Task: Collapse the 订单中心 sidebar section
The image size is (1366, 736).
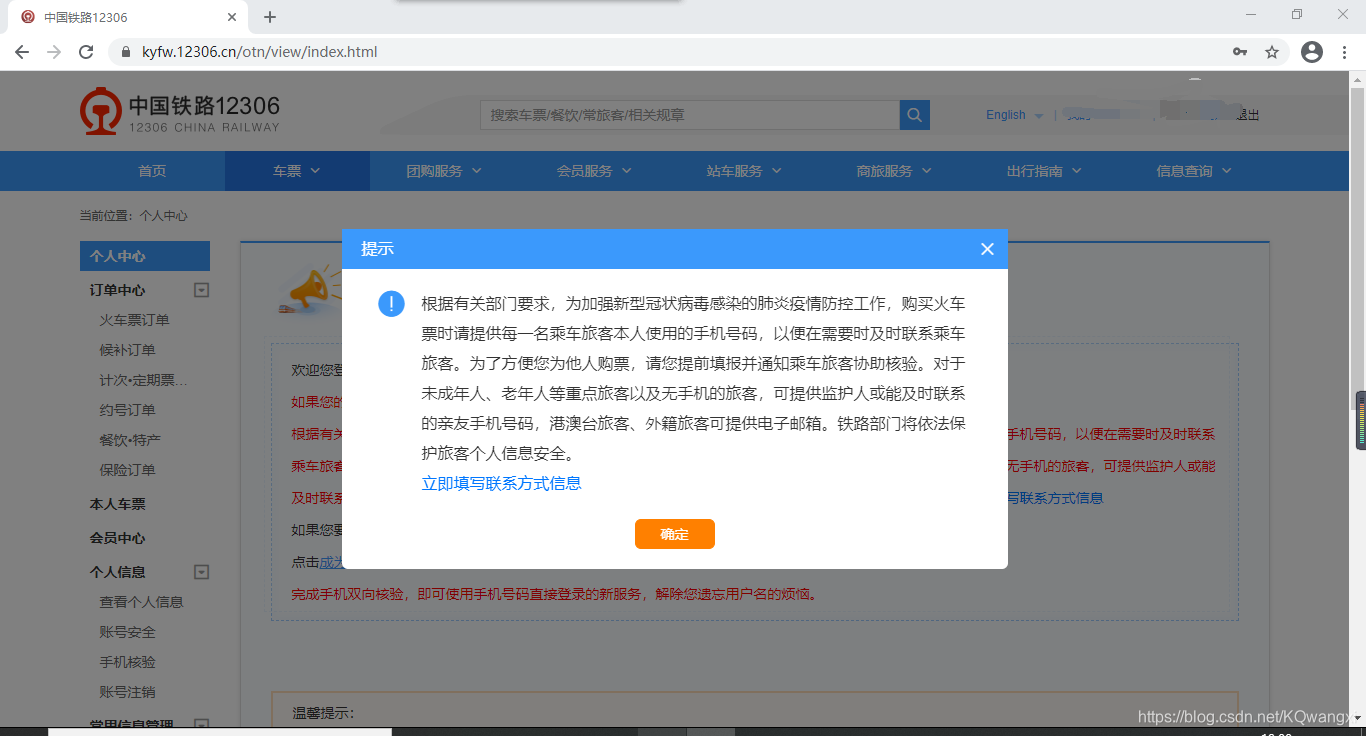Action: pos(201,289)
